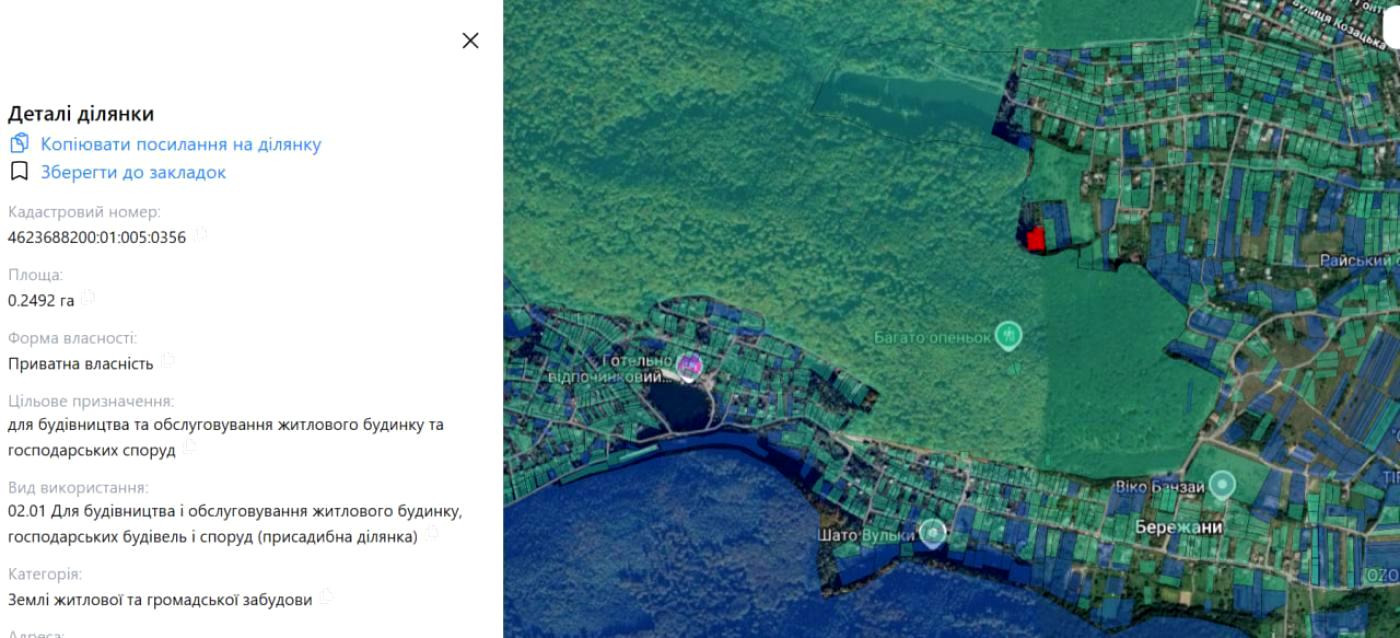Click the 'Бережани' village label on map
The image size is (1400, 638).
[x=1179, y=527]
